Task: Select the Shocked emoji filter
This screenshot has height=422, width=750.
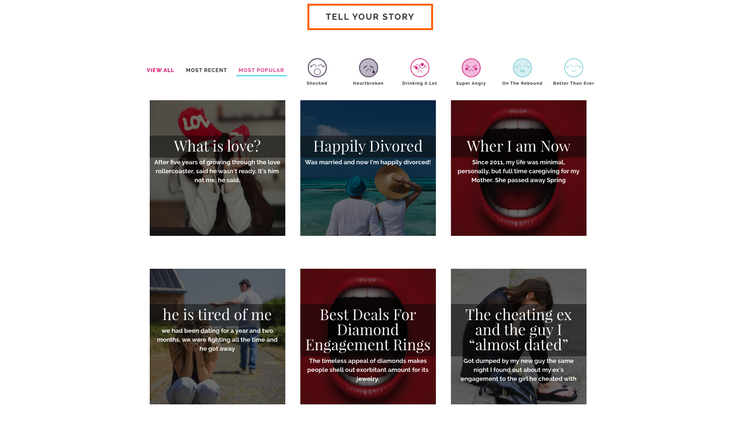Action: click(317, 68)
